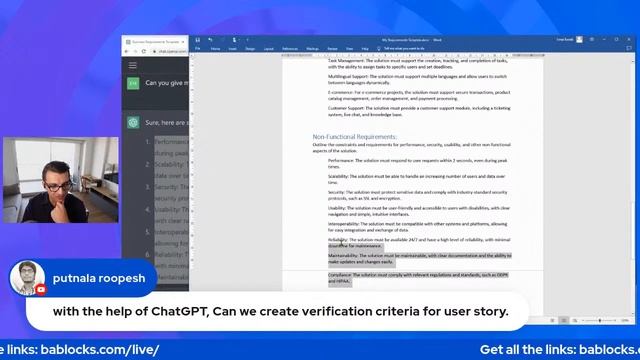
Task: Click the presenter webcam thumbnail
Action: (x=61, y=180)
